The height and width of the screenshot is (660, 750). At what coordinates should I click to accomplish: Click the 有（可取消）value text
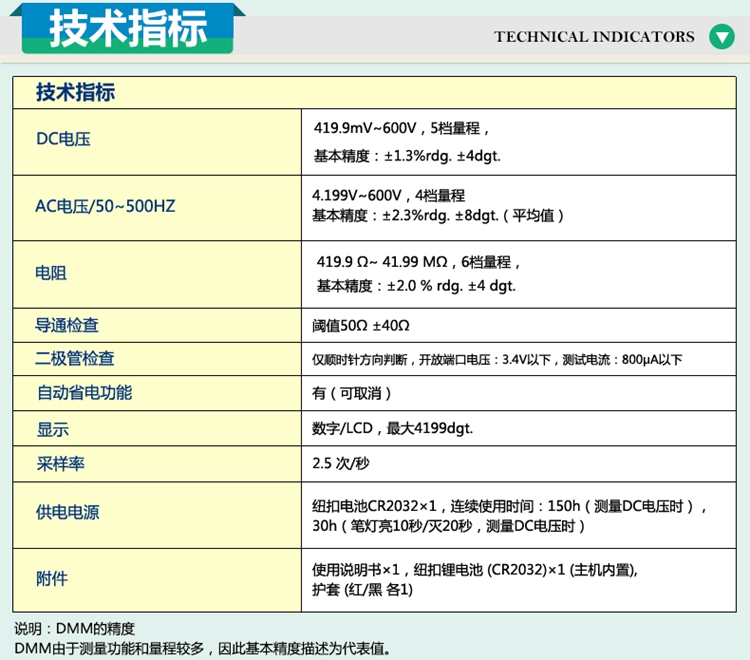click(x=352, y=393)
